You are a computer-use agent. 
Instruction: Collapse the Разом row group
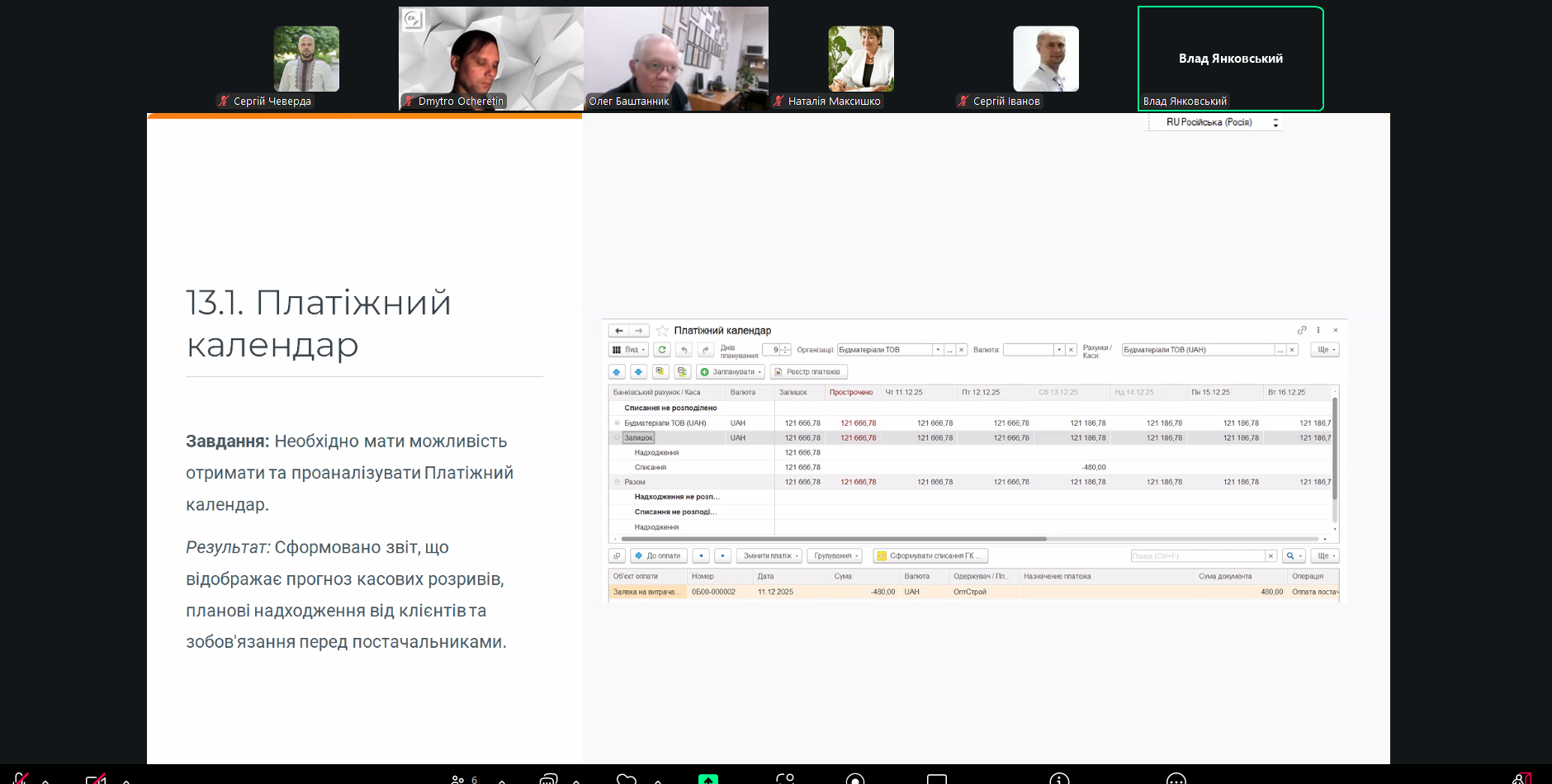pyautogui.click(x=617, y=482)
